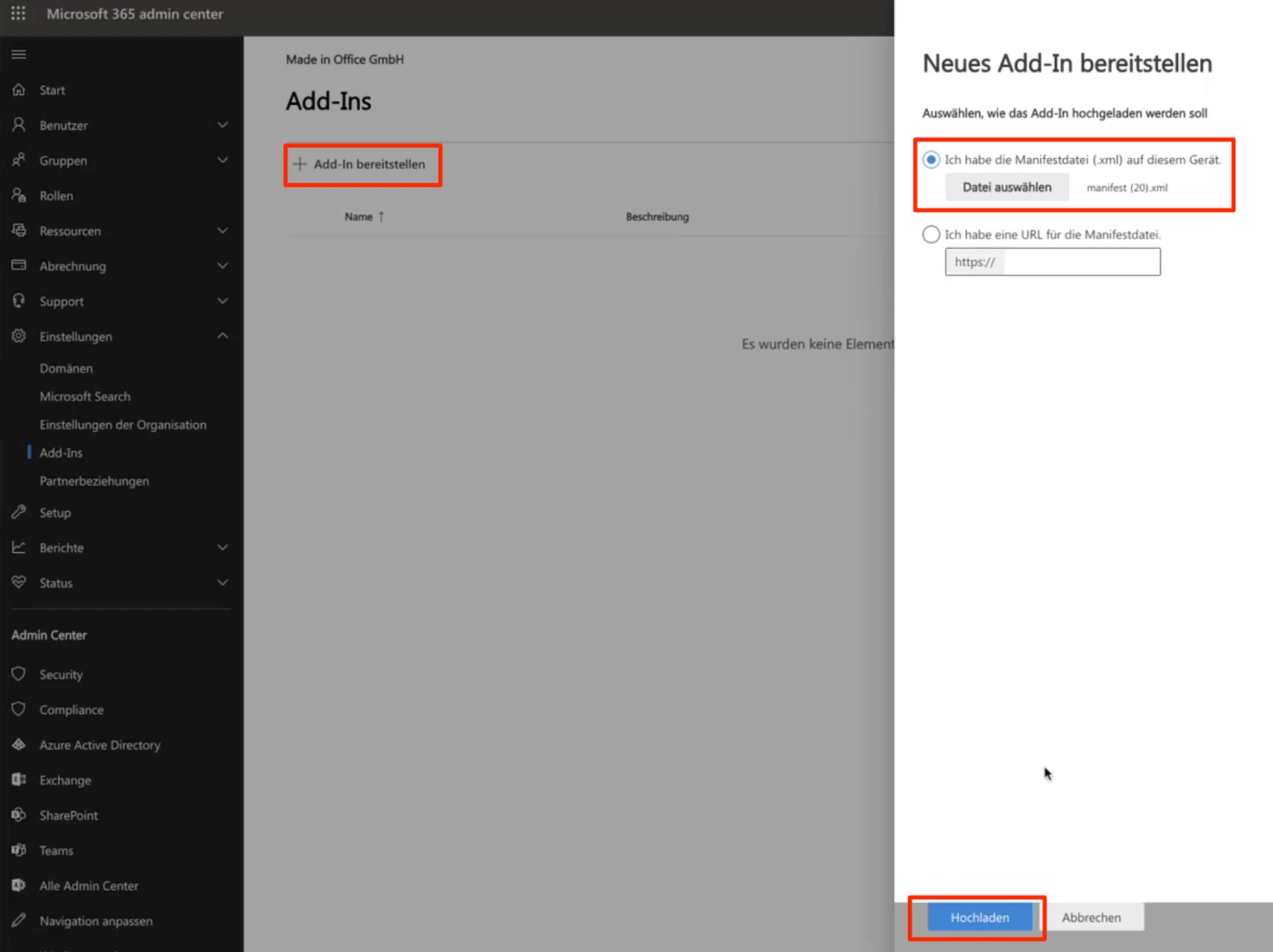The image size is (1273, 952).
Task: Select Microsoft Search in the sidebar
Action: pyautogui.click(x=85, y=396)
